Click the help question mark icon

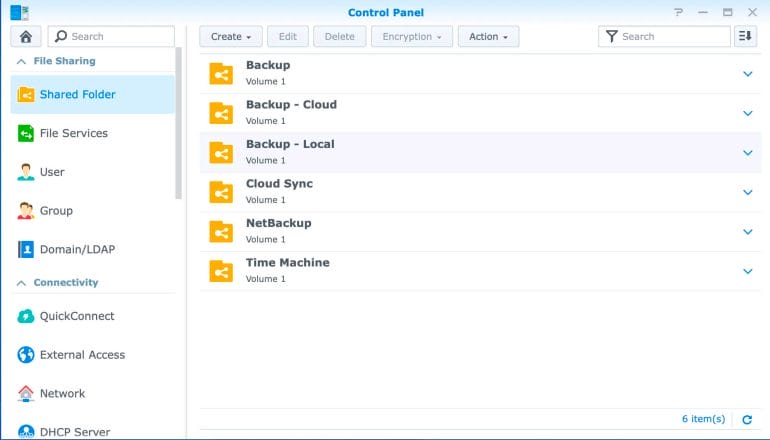click(678, 12)
